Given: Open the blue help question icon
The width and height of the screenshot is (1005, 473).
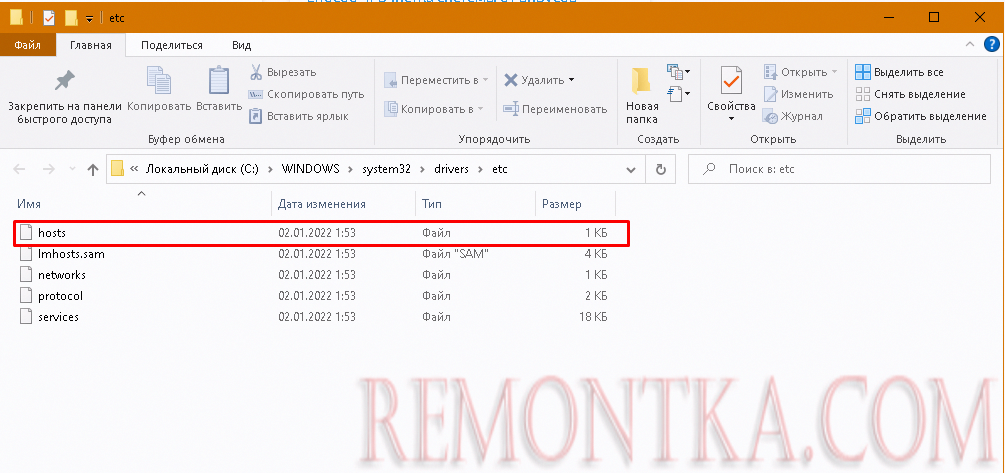Looking at the screenshot, I should tap(990, 44).
